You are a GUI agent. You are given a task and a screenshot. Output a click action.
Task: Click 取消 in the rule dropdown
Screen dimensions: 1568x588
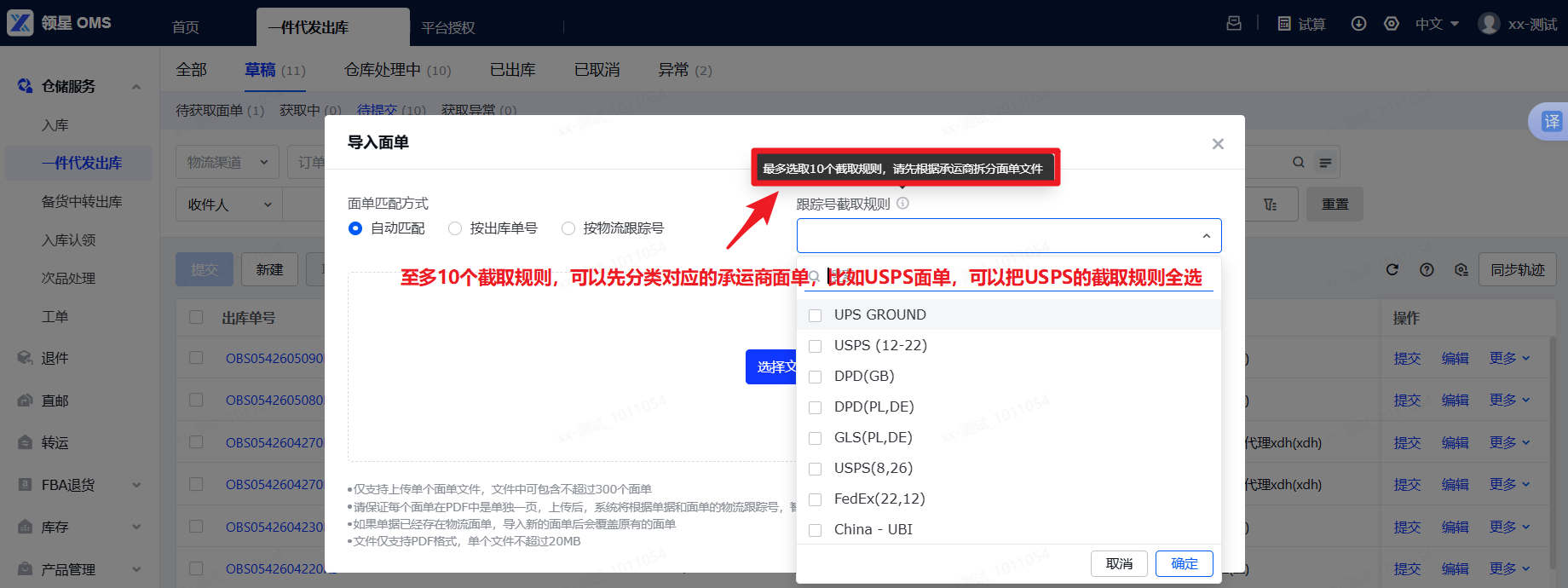[1120, 563]
